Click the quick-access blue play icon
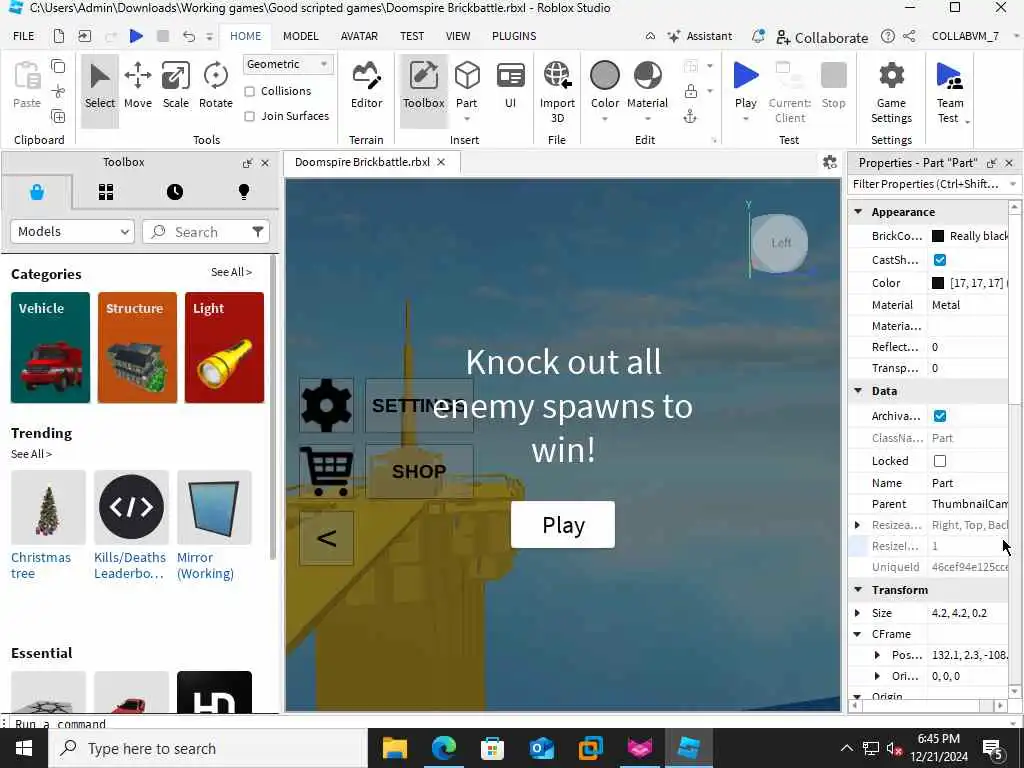Viewport: 1024px width, 768px height. [136, 36]
